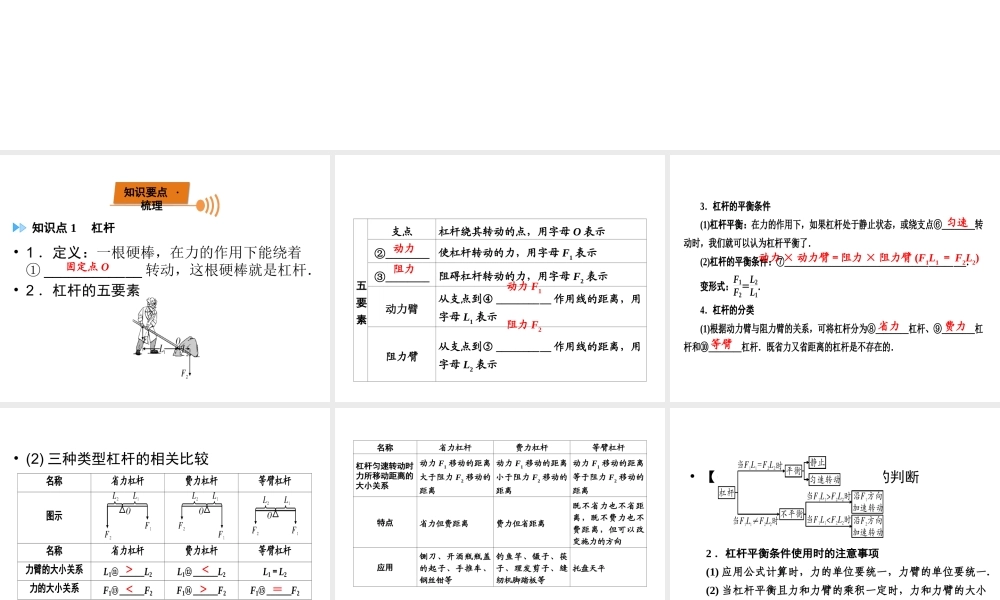Image resolution: width=1000 pixels, height=600 pixels.
Task: Click the 杠杆 root box in flowchart
Action: 726,492
